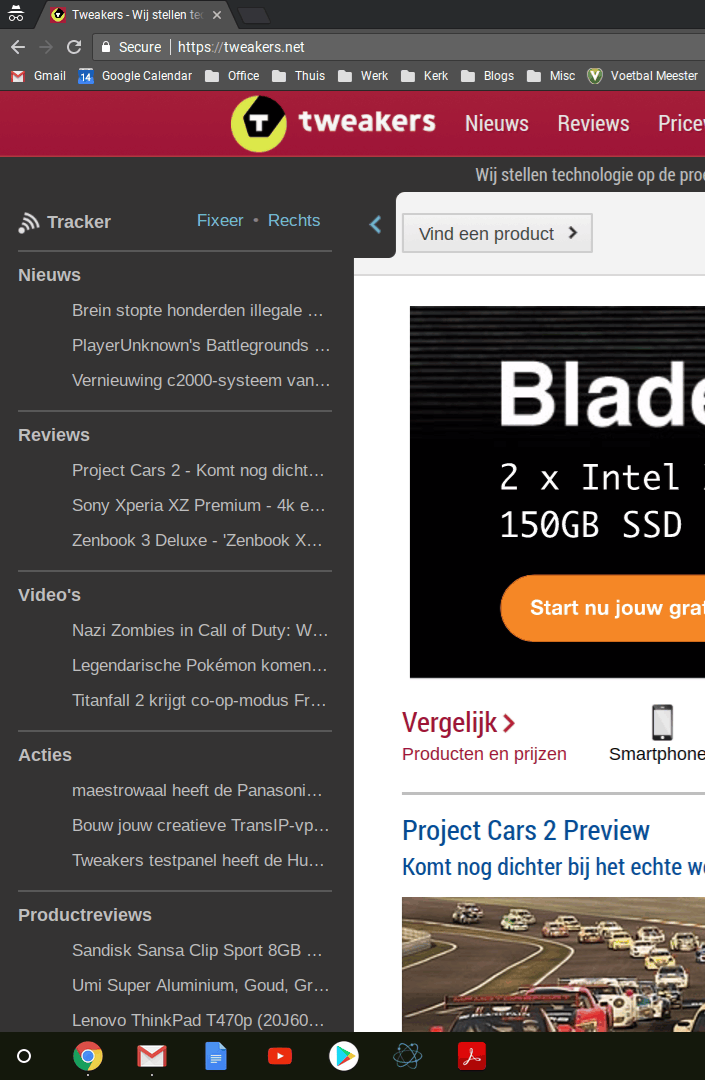Toggle Fixeer to pin the tracker

coord(220,221)
